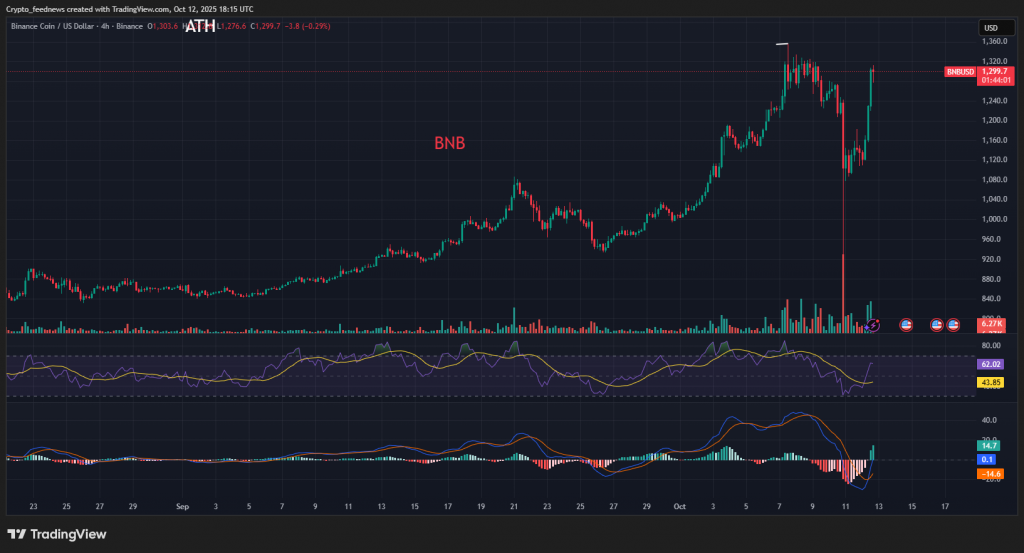Click the green 14.7 MACD histogram label
This screenshot has width=1024, height=553.
click(989, 446)
